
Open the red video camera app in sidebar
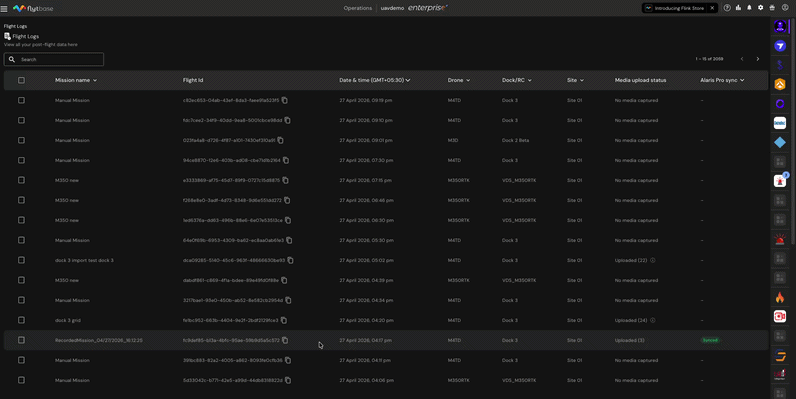pyautogui.click(x=780, y=316)
